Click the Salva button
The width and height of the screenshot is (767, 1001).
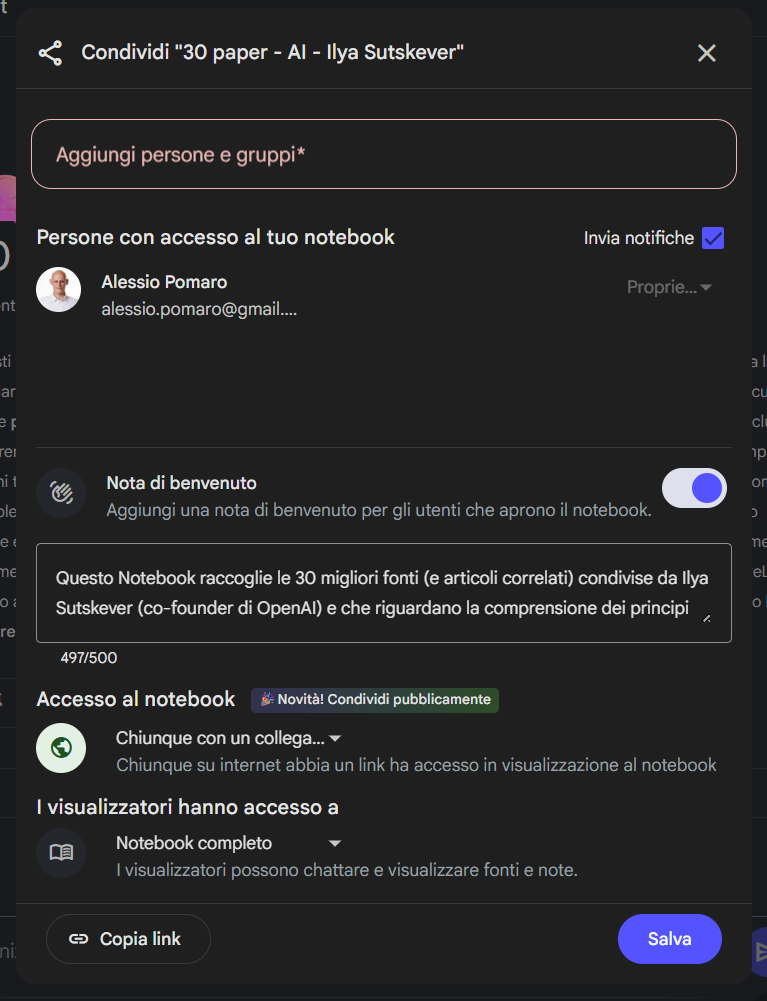670,938
